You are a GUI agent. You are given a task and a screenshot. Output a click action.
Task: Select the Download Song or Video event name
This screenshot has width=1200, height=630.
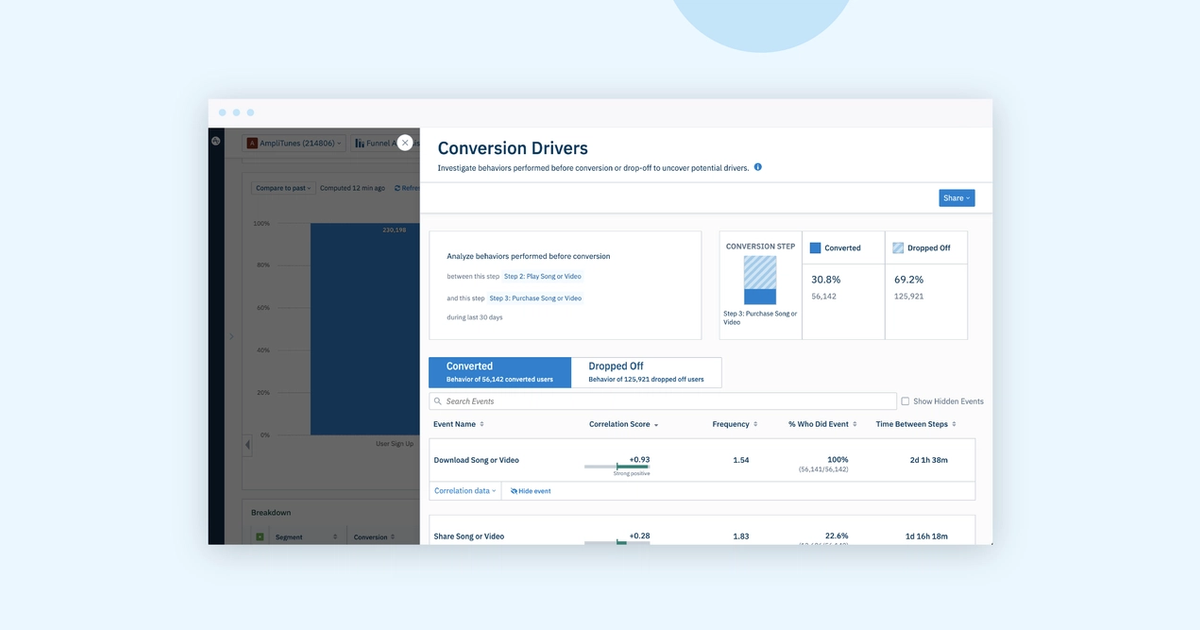[476, 460]
